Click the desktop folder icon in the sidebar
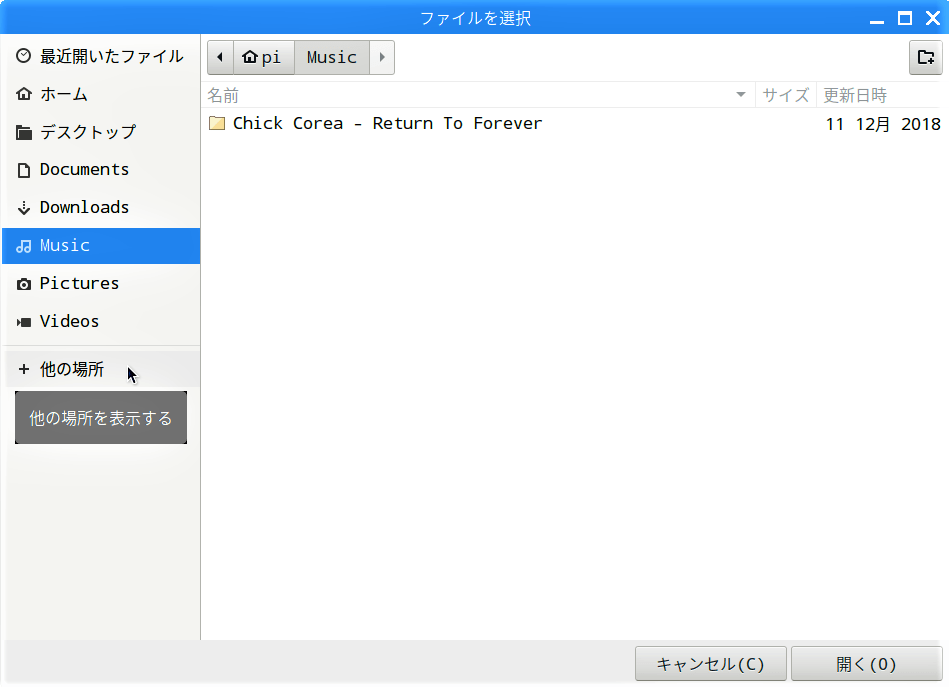The width and height of the screenshot is (949, 687). tap(24, 132)
